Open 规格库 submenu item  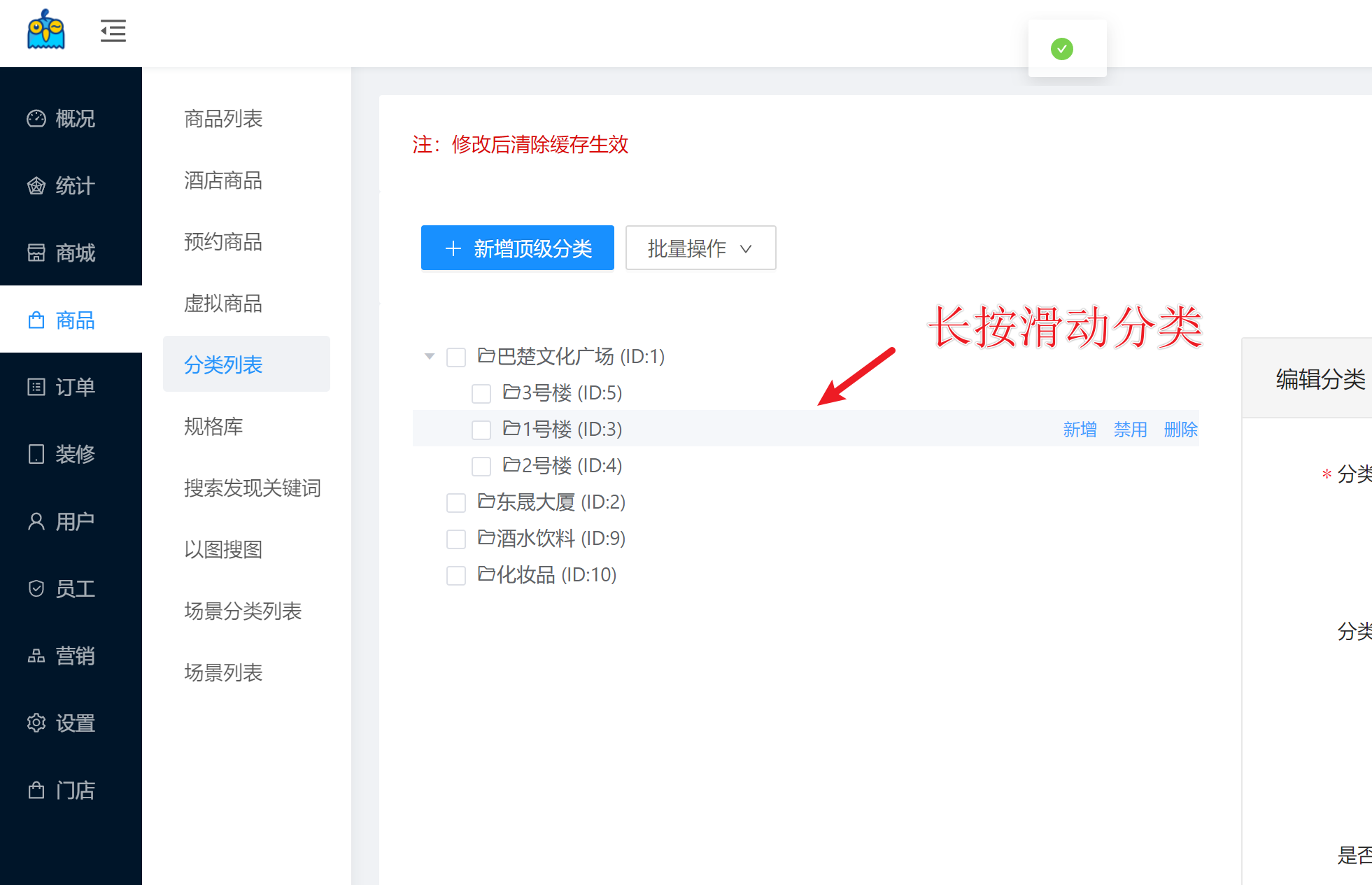click(213, 426)
